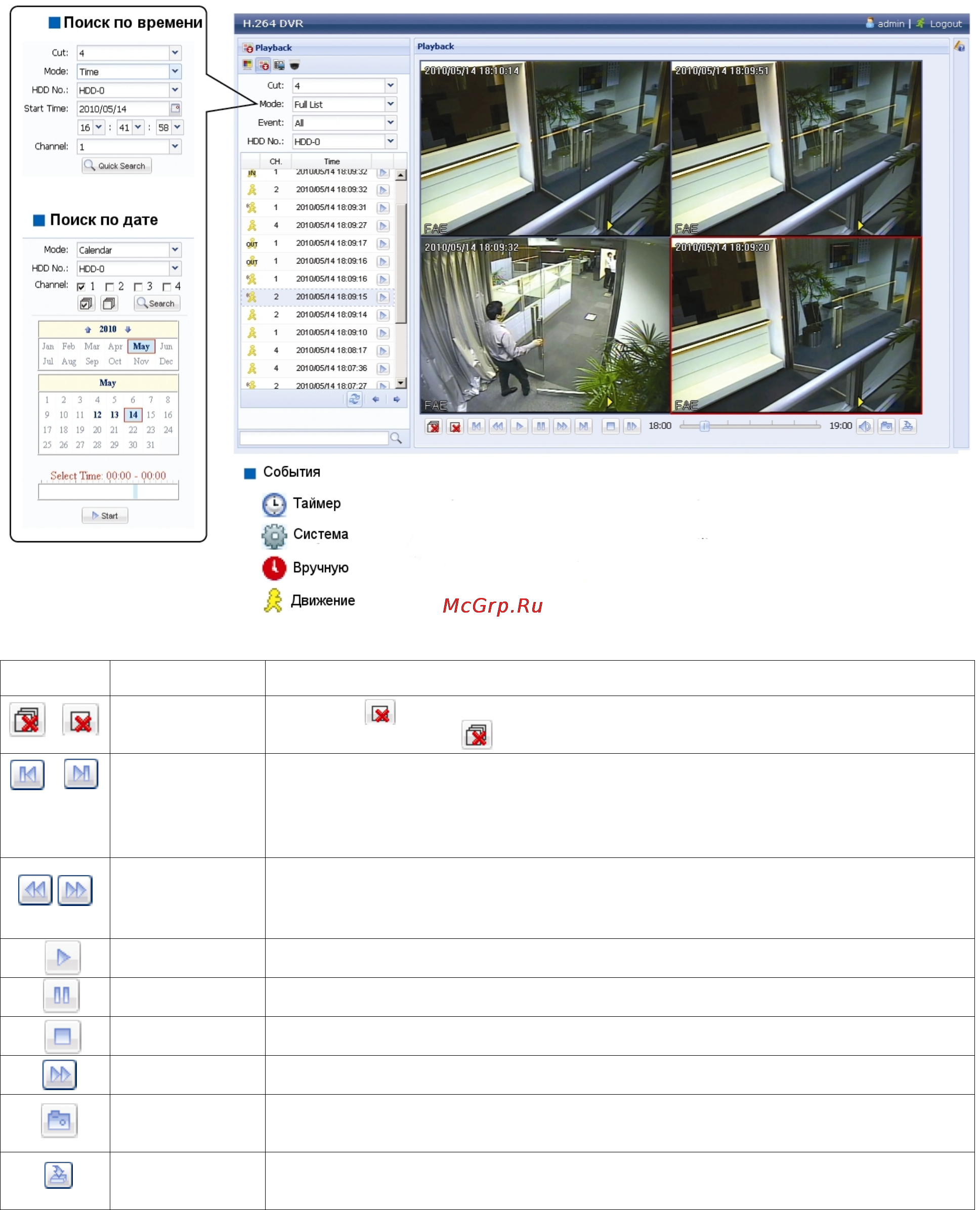This screenshot has height=1210, width=980.
Task: Go to next page of event list
Action: tap(398, 400)
